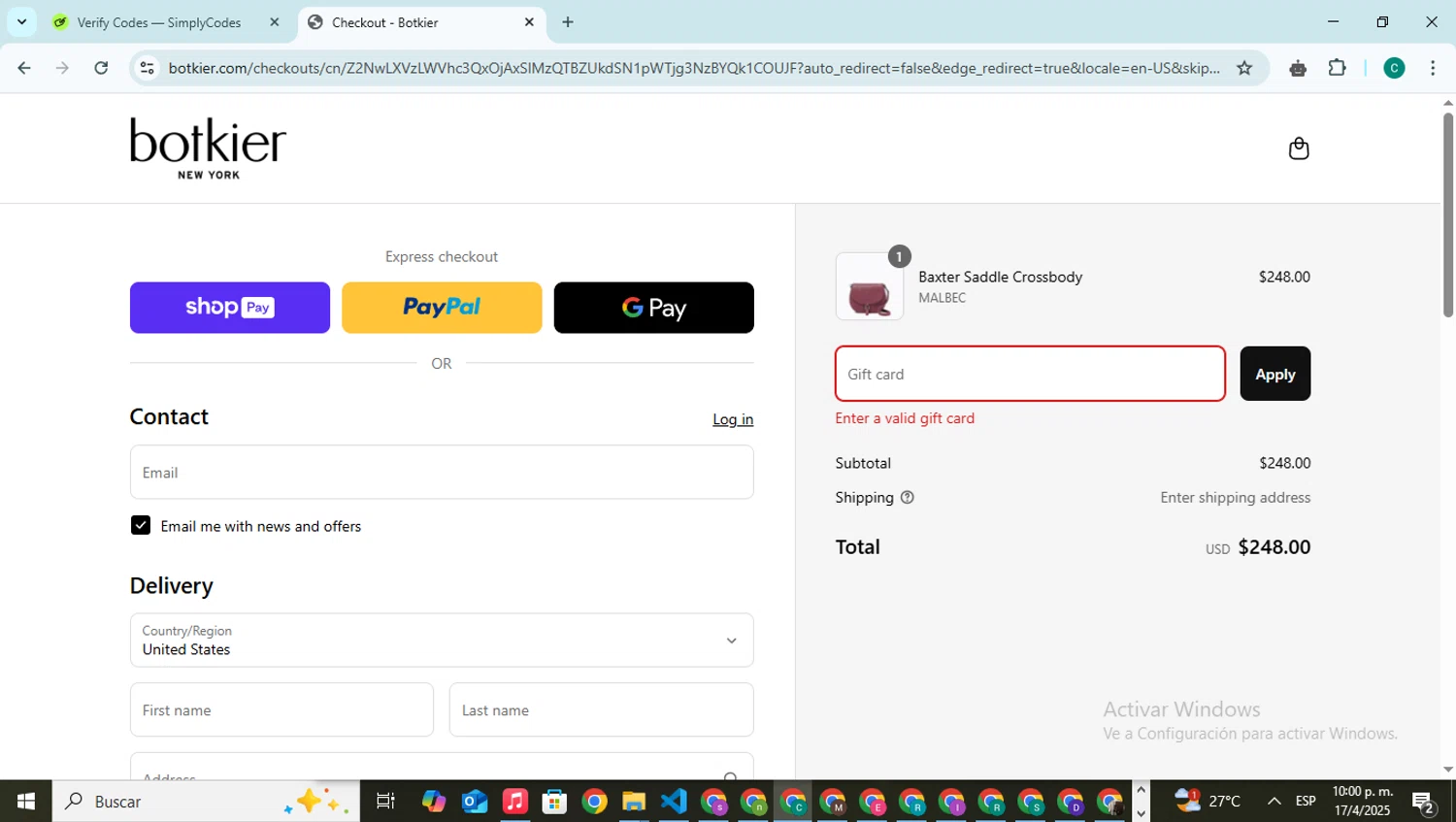Screen dimensions: 1456x822
Task: Switch to Chrome profile M on taskbar
Action: [x=833, y=802]
